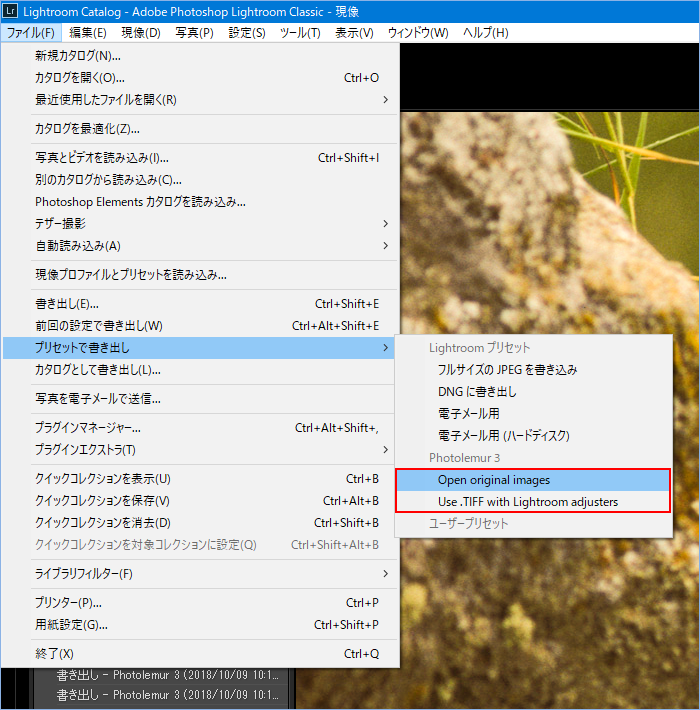Expand 自動読み込み(A) submenu
The height and width of the screenshot is (710, 700).
click(200, 246)
